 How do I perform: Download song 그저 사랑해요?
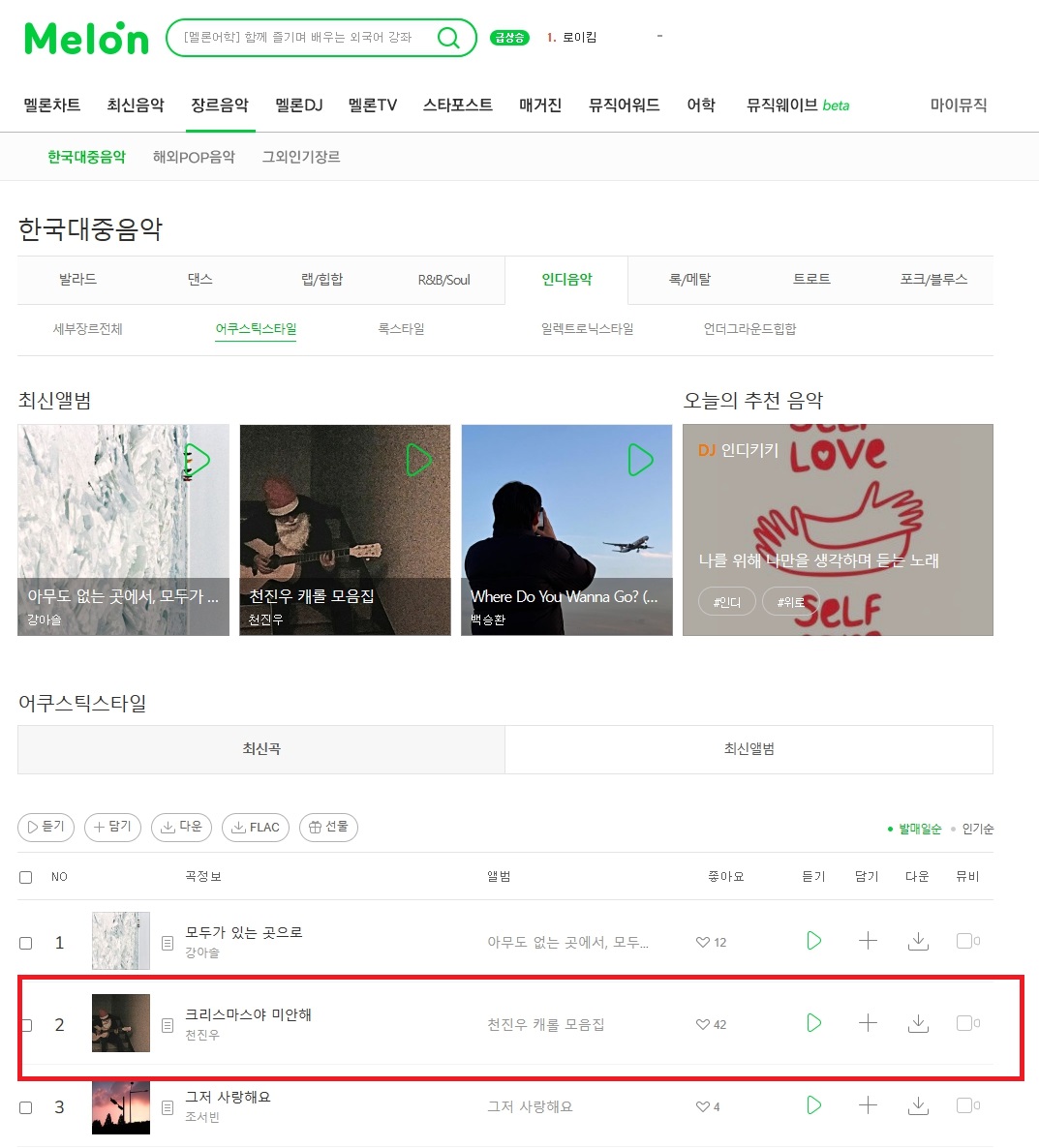(918, 1105)
